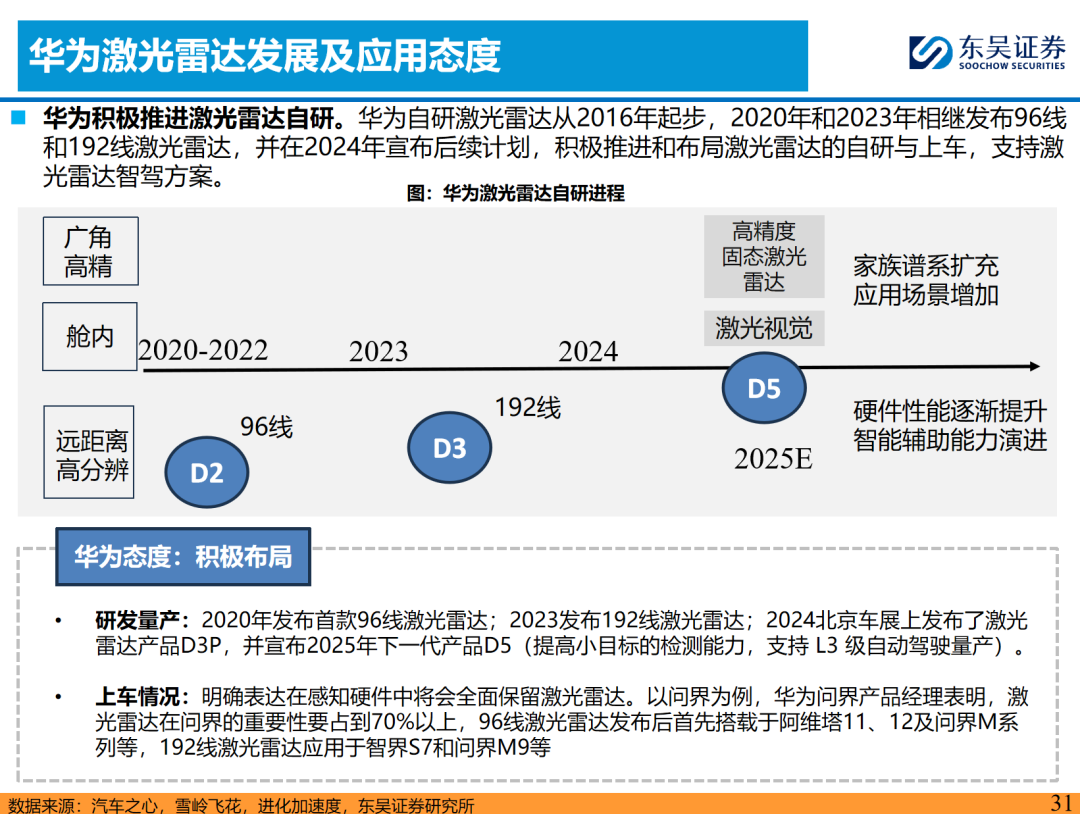This screenshot has height=814, width=1080.
Task: Select the gray 激光视觉 box
Action: pyautogui.click(x=764, y=328)
